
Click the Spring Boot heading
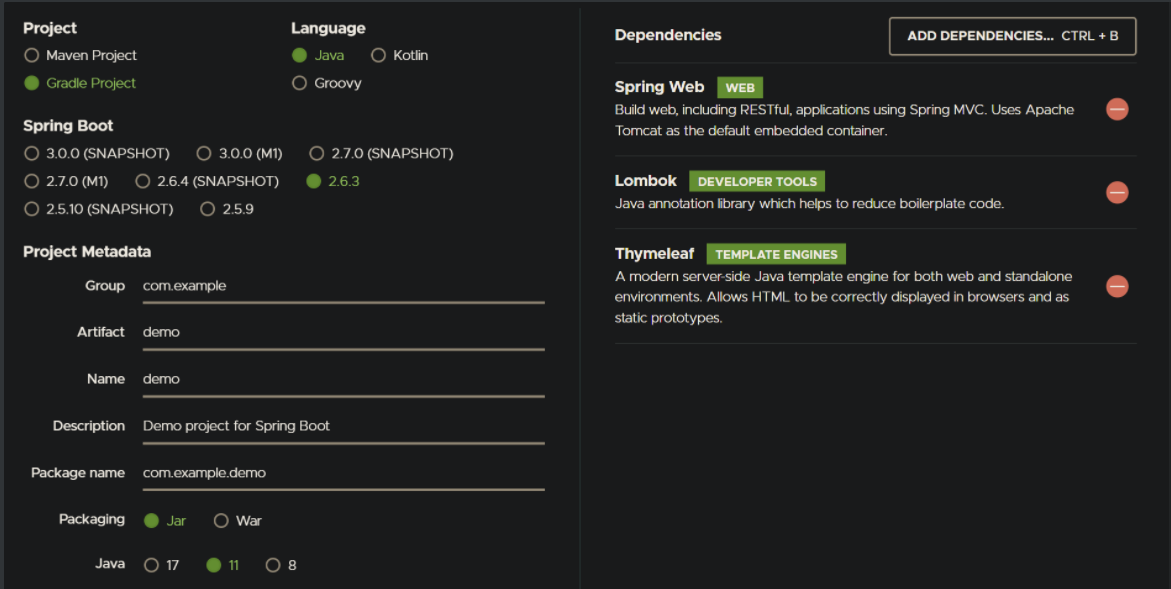coord(68,125)
